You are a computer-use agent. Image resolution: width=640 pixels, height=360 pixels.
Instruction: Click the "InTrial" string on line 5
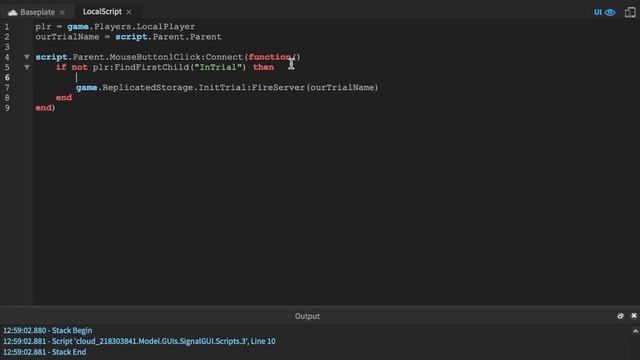[x=218, y=67]
